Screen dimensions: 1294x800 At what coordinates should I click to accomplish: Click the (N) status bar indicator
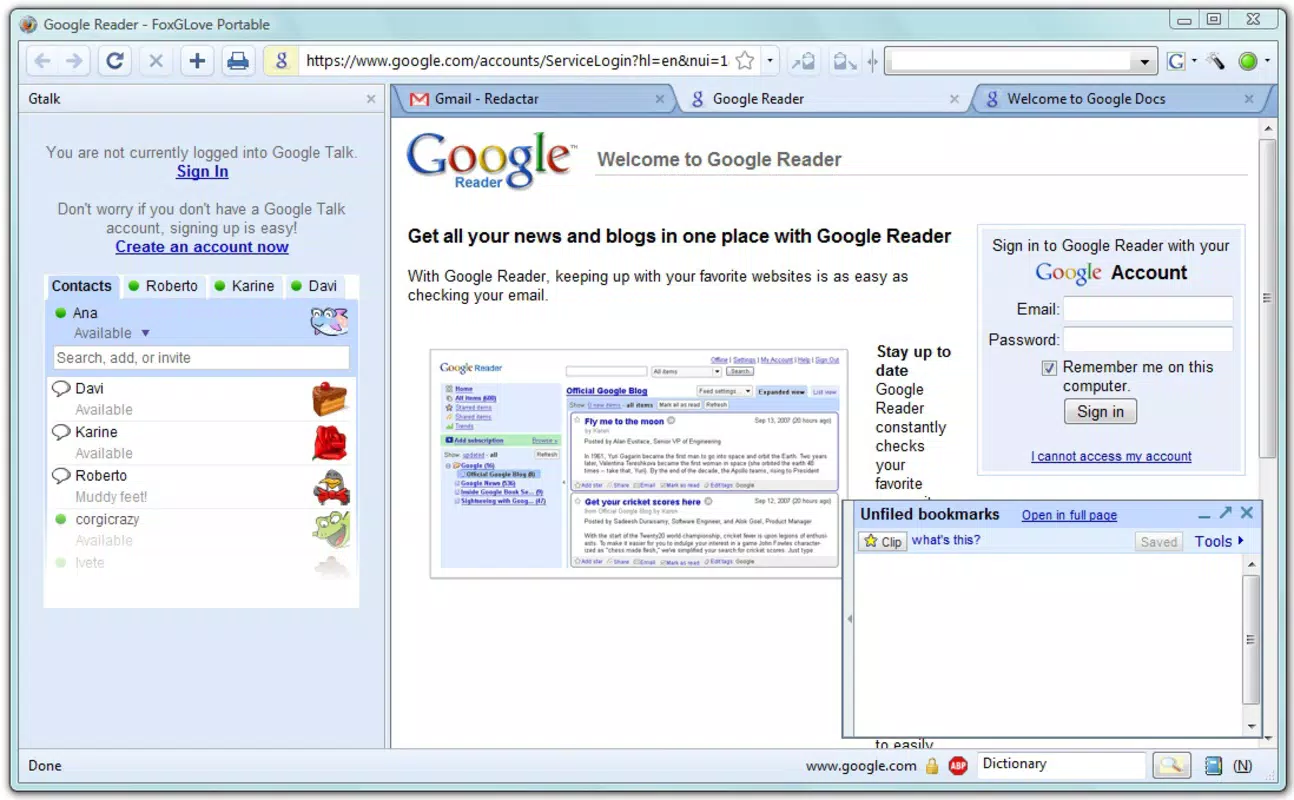(x=1242, y=766)
